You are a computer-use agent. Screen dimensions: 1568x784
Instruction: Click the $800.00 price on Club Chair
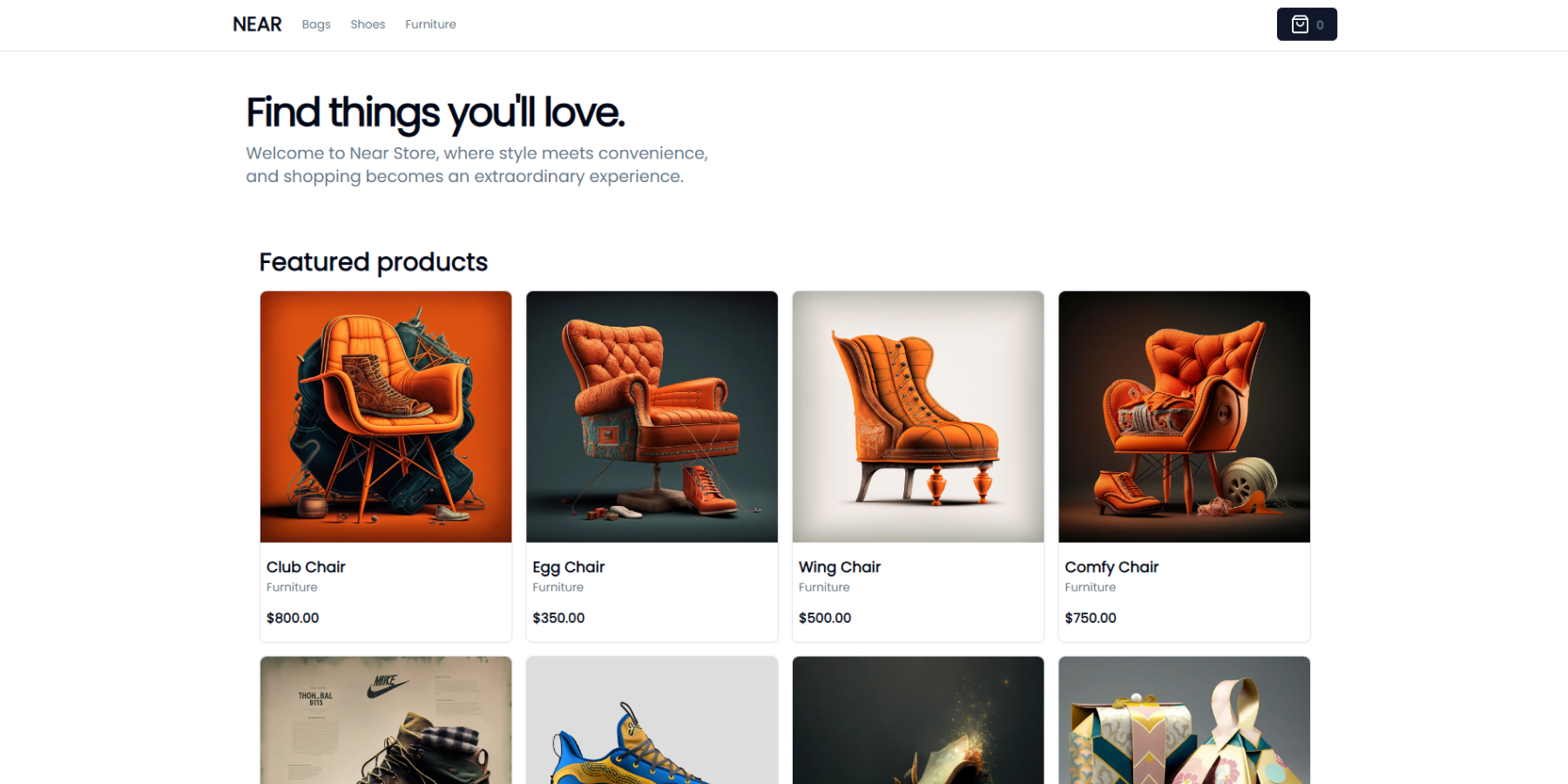[x=293, y=618]
